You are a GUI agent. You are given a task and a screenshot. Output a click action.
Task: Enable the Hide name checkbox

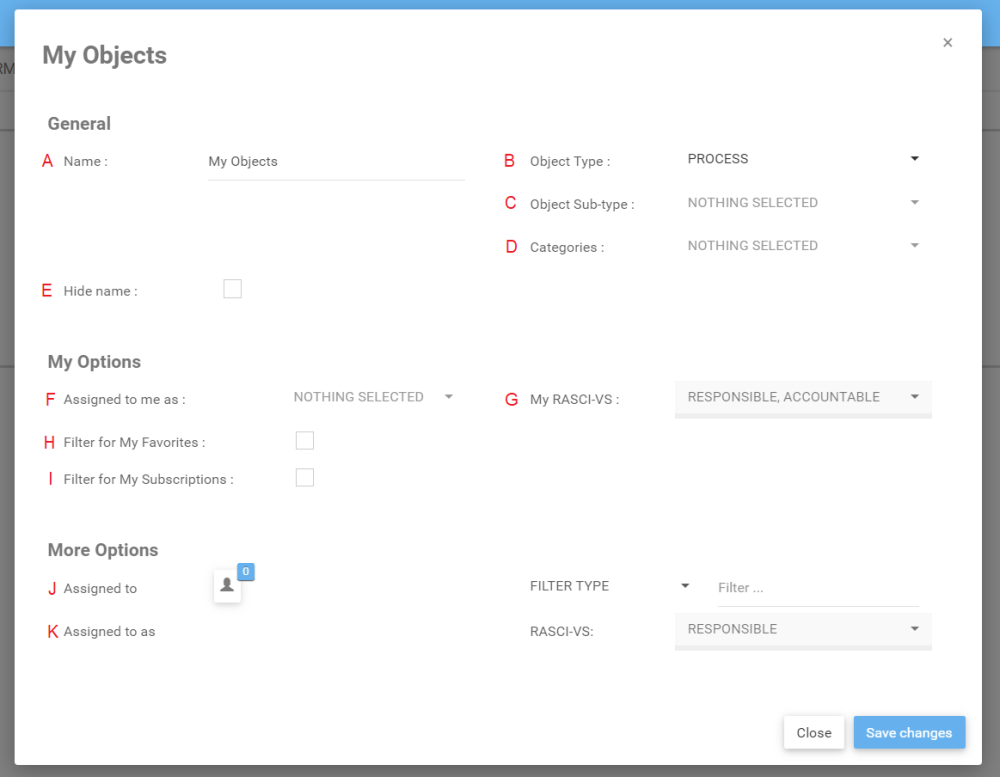(233, 289)
